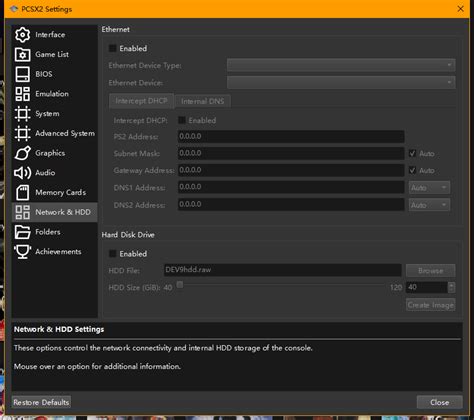Select the Achievements trophy icon
Image resolution: width=474 pixels, height=420 pixels.
pos(22,252)
